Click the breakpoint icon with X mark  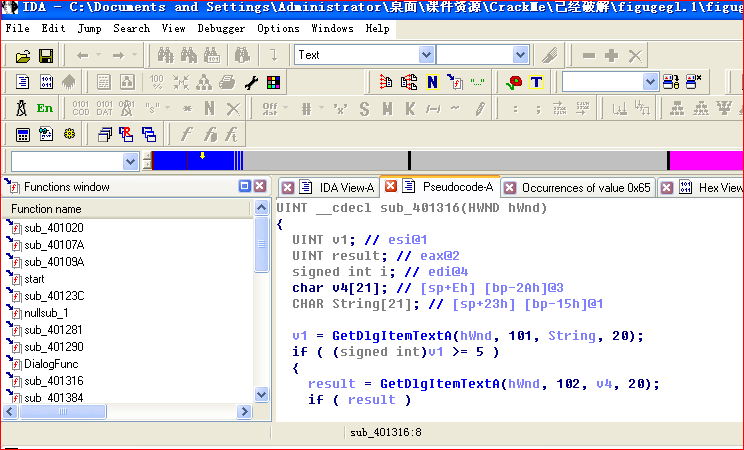(694, 82)
